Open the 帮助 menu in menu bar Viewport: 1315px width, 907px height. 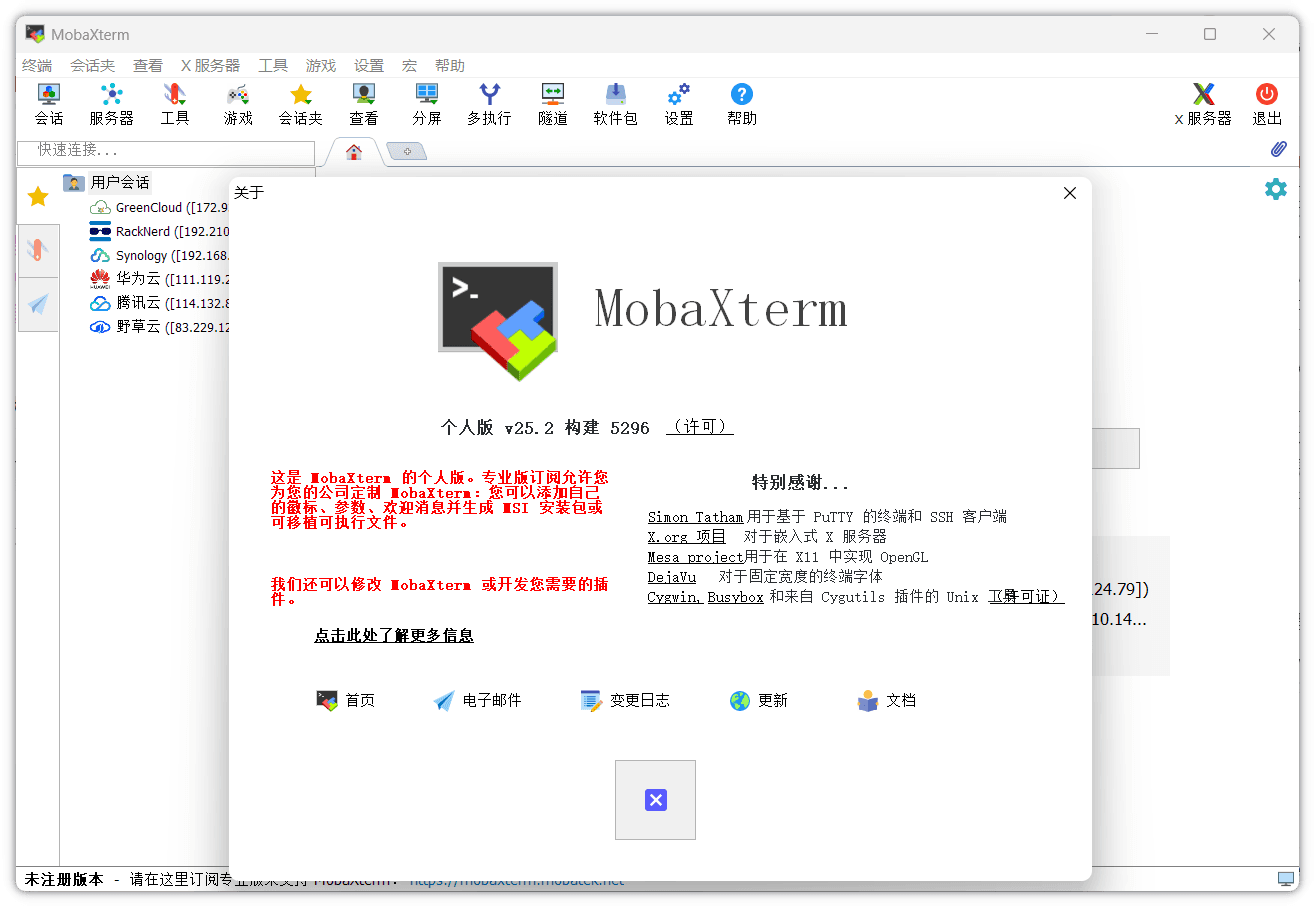point(450,65)
